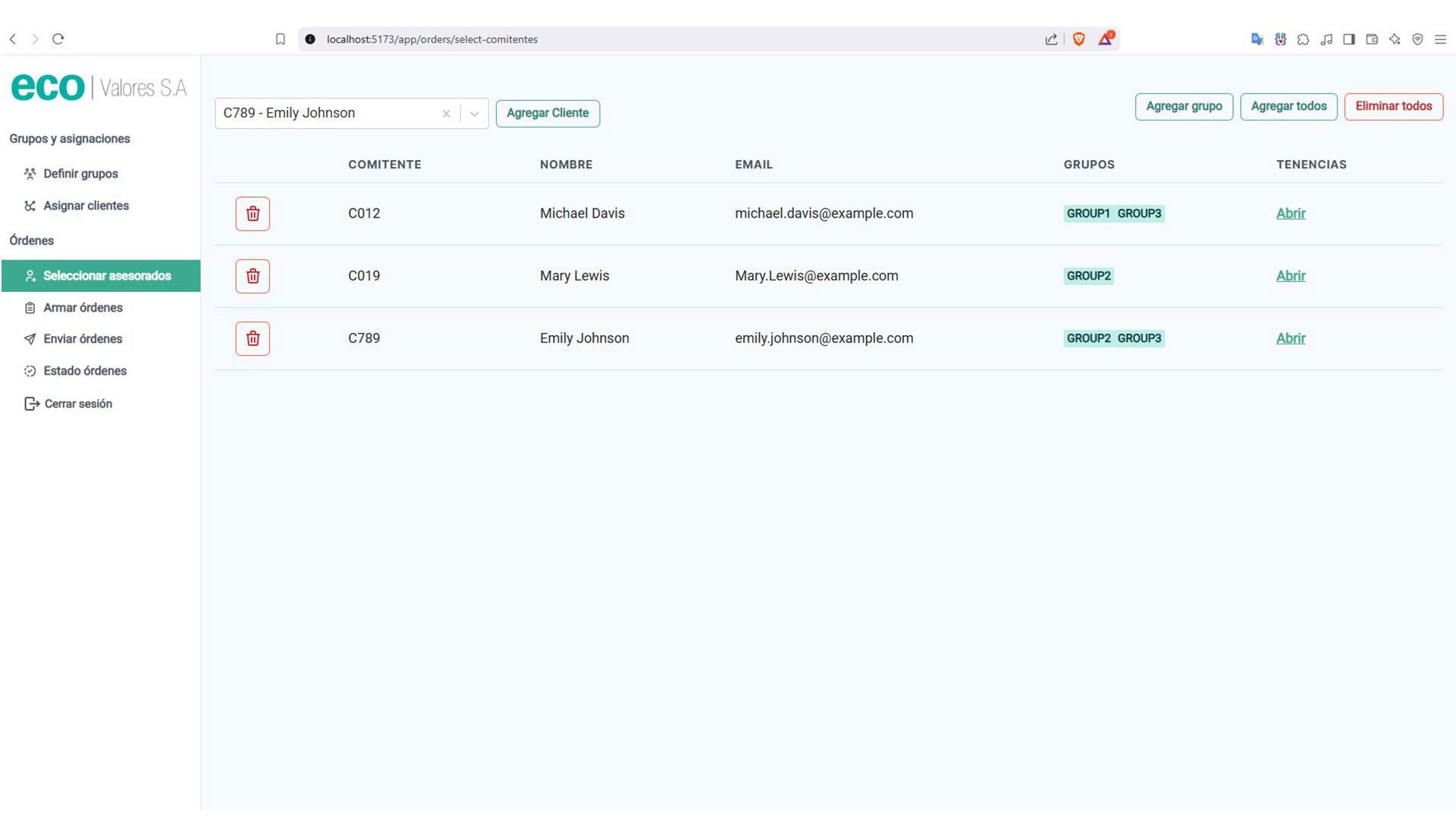
Task: Open the browser extensions puzzle icon
Action: [x=1303, y=39]
